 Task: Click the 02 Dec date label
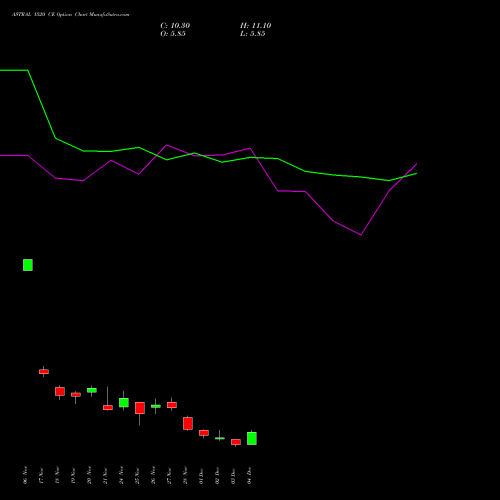pyautogui.click(x=218, y=475)
